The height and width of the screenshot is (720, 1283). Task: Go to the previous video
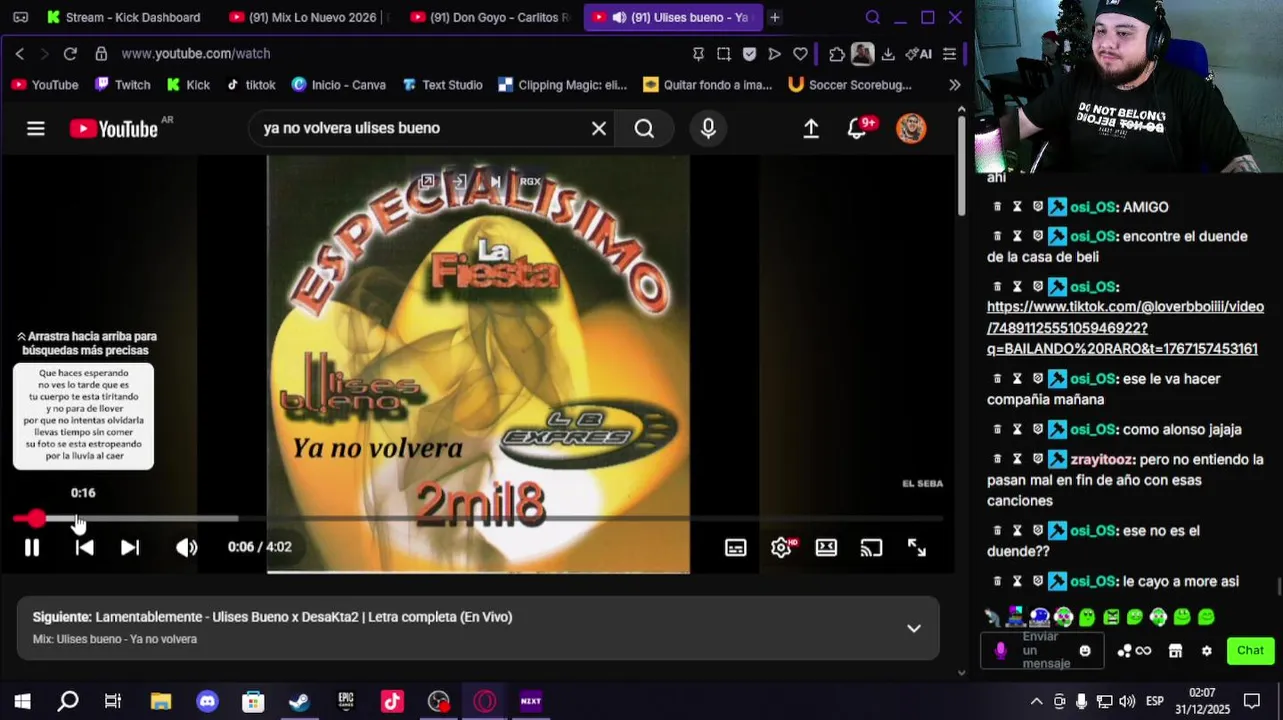tap(85, 547)
